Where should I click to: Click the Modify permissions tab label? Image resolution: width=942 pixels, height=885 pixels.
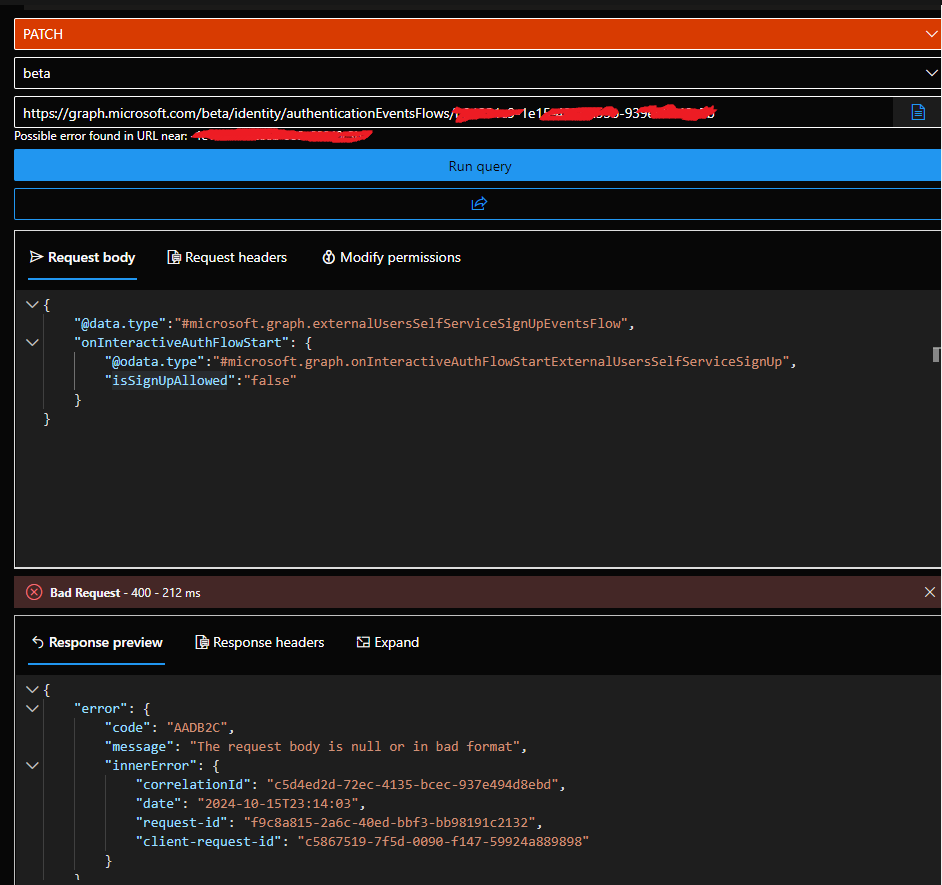(x=400, y=257)
